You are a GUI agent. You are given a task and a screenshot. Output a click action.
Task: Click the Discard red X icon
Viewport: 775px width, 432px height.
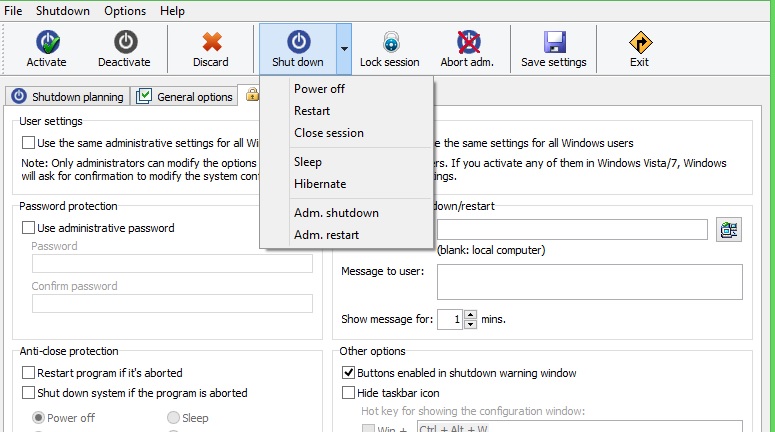(212, 42)
